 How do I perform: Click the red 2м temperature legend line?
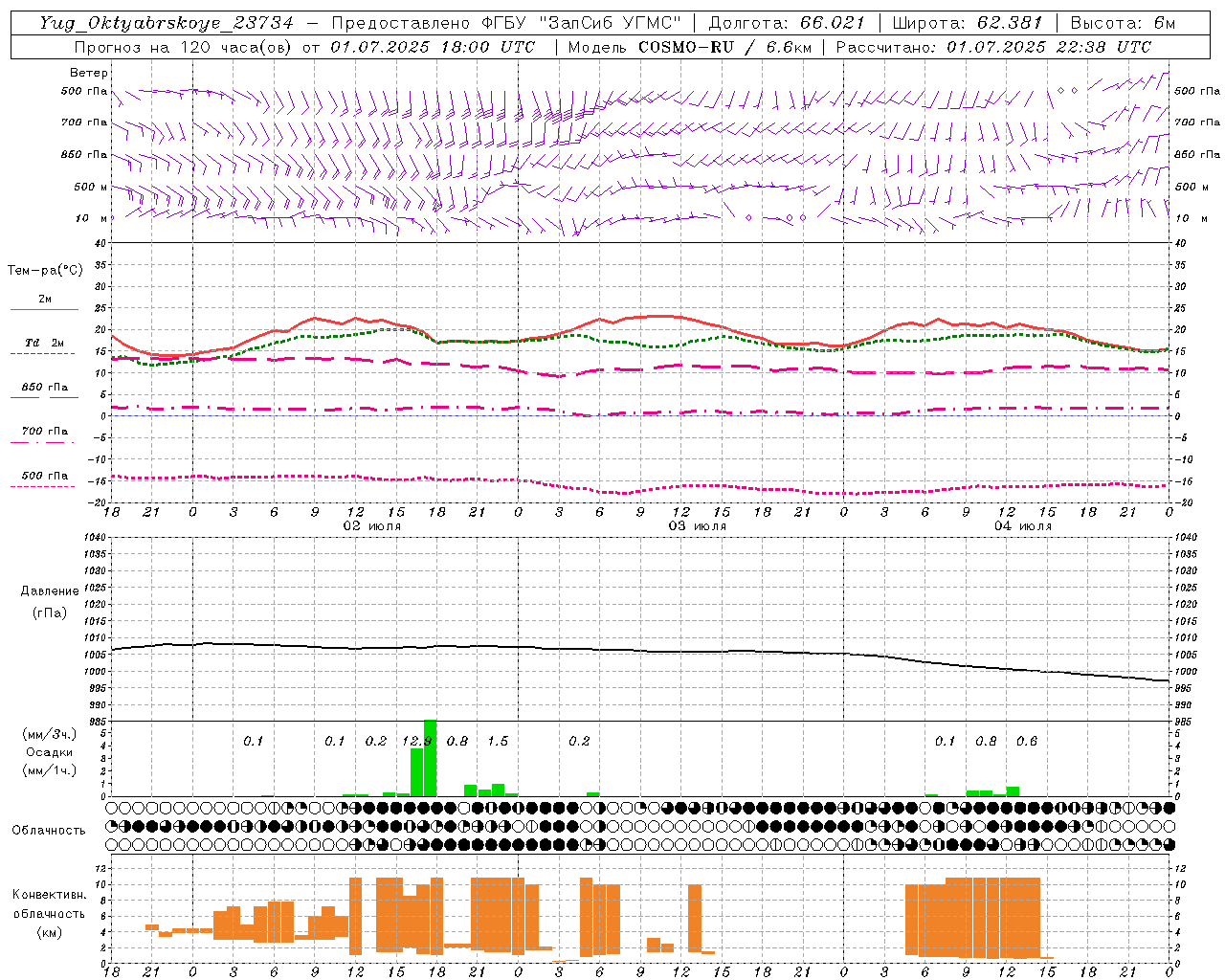[x=44, y=310]
